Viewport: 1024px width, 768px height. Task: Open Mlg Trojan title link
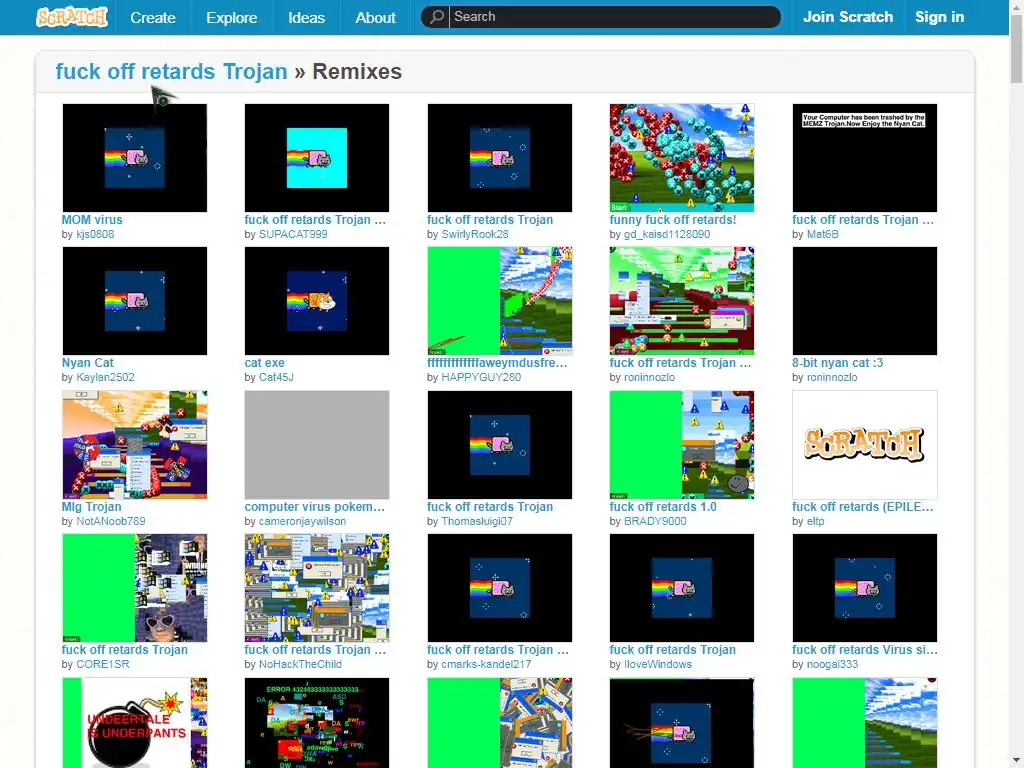[x=91, y=507]
